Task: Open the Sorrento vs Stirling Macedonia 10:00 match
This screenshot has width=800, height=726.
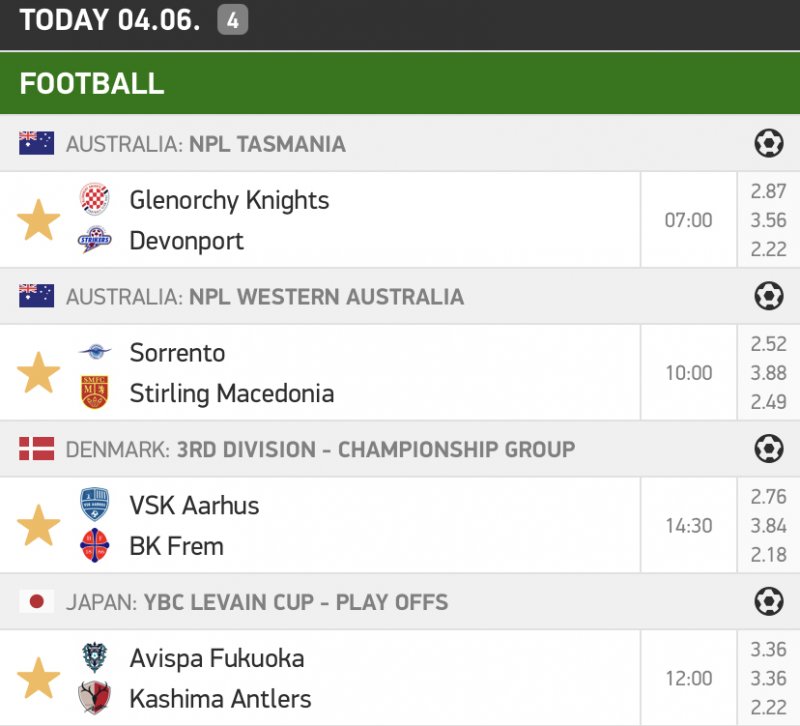Action: point(688,373)
